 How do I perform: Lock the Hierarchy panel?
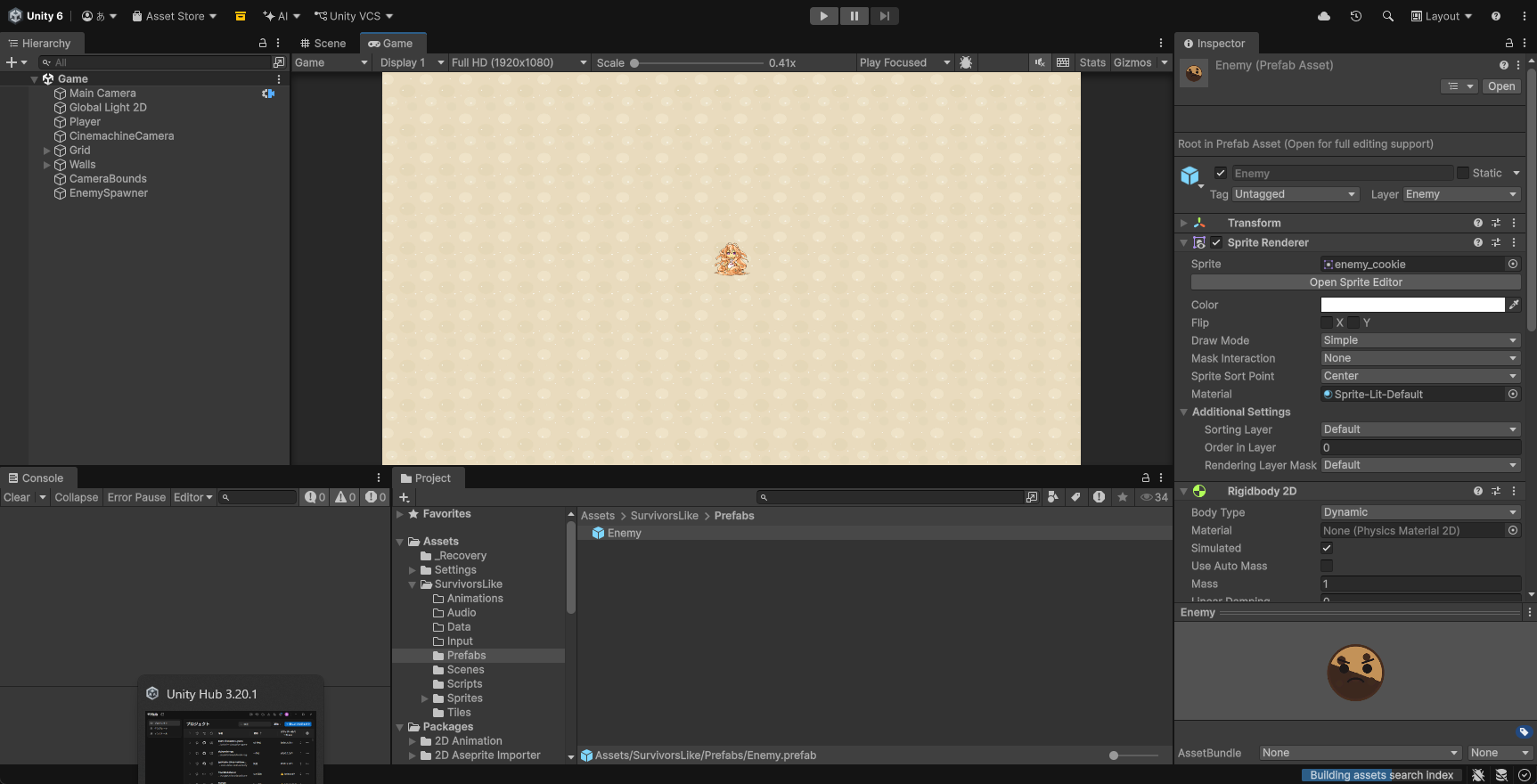tap(262, 43)
